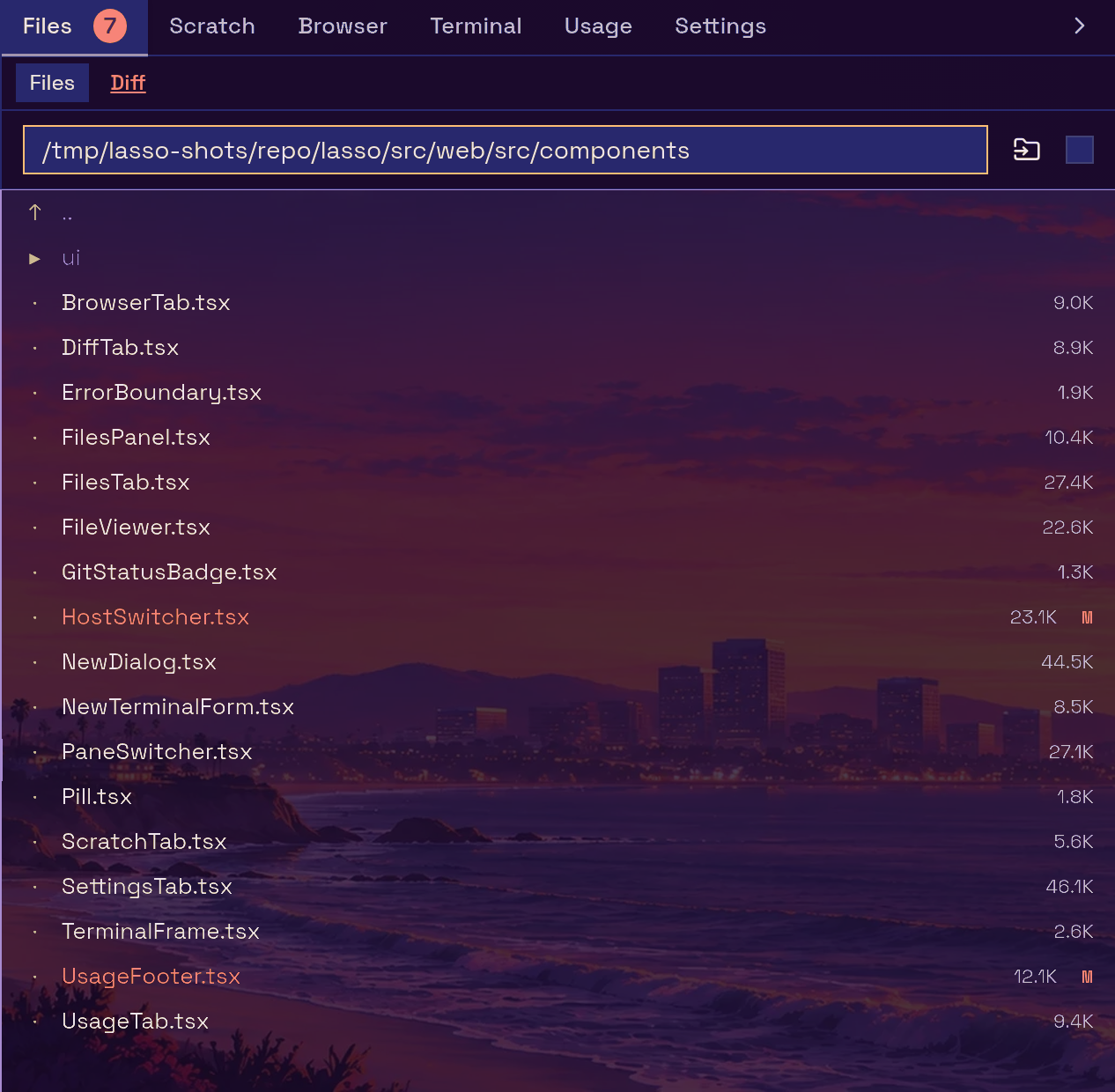Open the Usage tab
The height and width of the screenshot is (1092, 1115).
pyautogui.click(x=598, y=26)
